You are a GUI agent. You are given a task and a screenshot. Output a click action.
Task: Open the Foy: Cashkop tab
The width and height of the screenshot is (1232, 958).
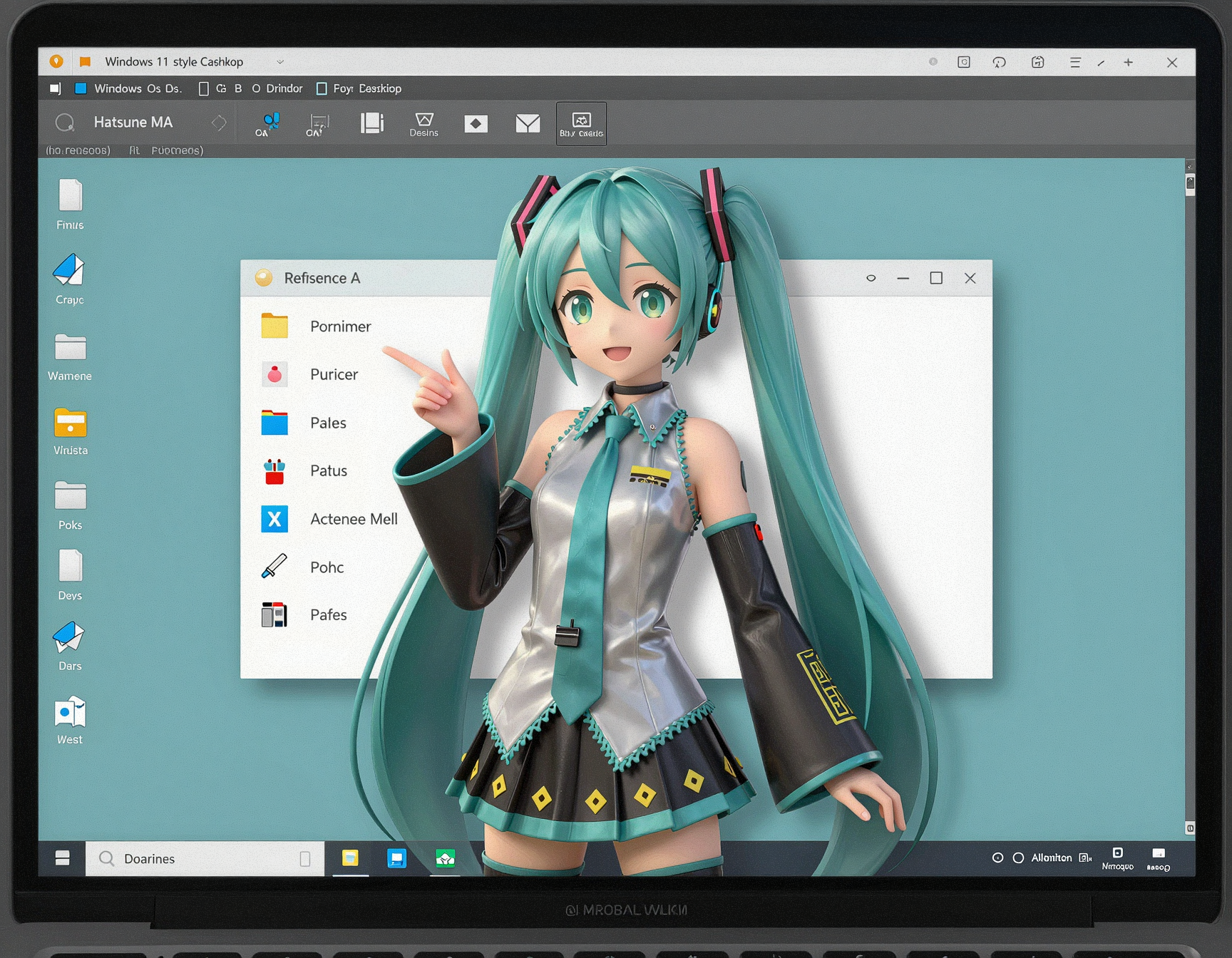[x=359, y=88]
